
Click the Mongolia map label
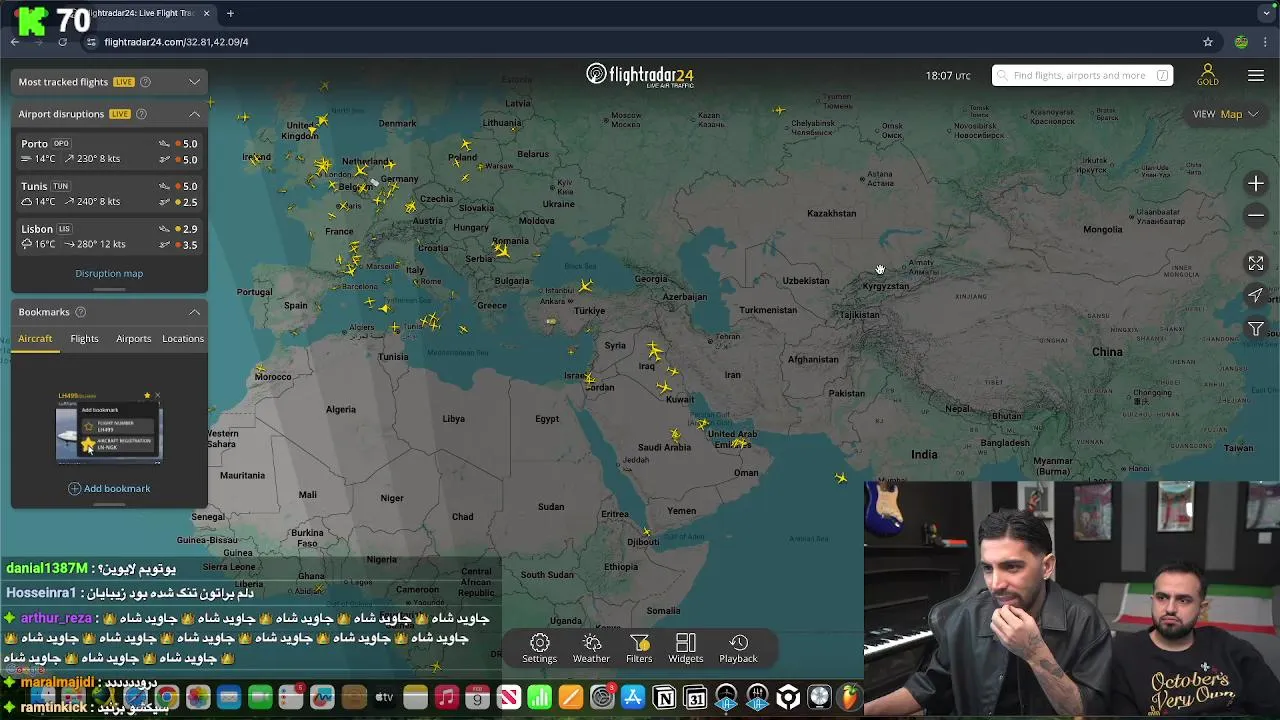click(1102, 229)
